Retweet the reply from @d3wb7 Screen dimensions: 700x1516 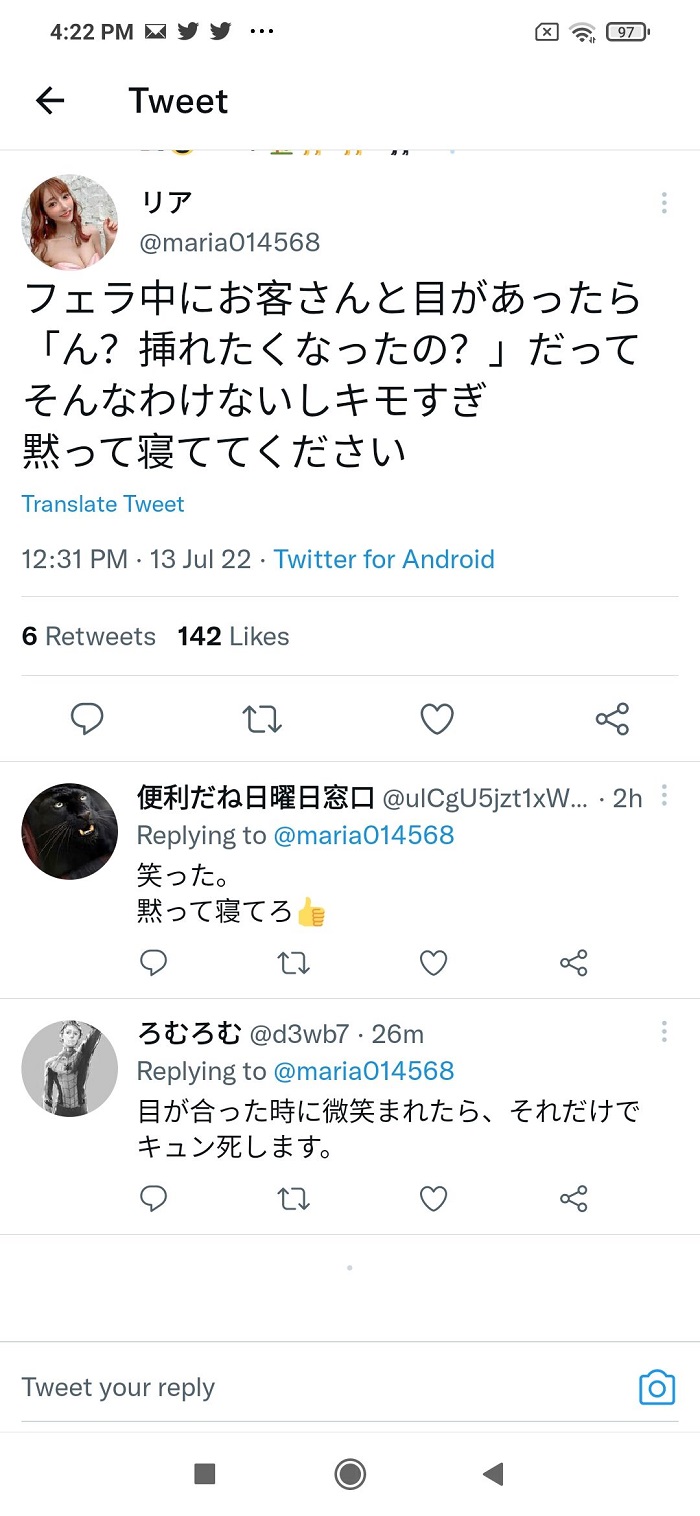pyautogui.click(x=293, y=1198)
